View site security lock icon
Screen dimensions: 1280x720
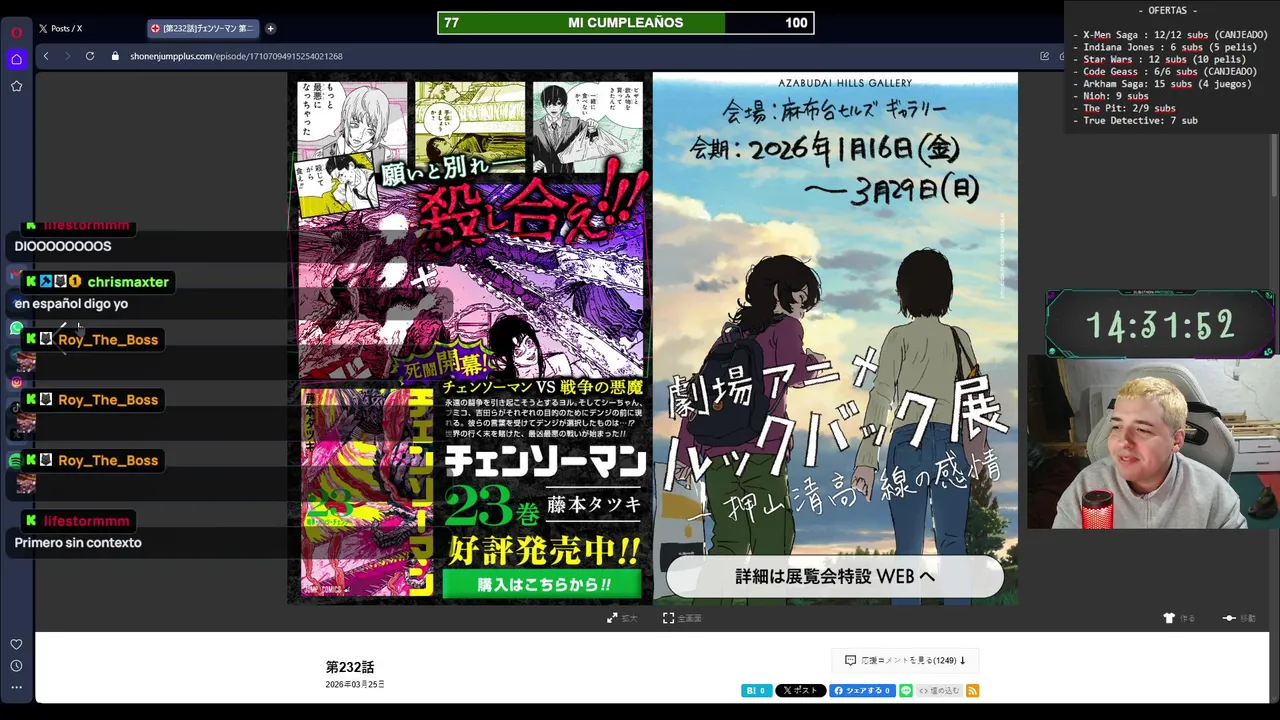(x=115, y=56)
